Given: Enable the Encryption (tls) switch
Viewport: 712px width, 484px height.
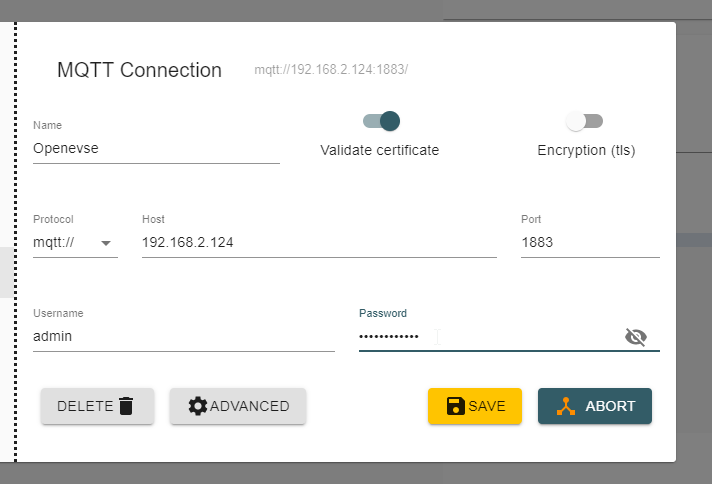Looking at the screenshot, I should tap(584, 121).
